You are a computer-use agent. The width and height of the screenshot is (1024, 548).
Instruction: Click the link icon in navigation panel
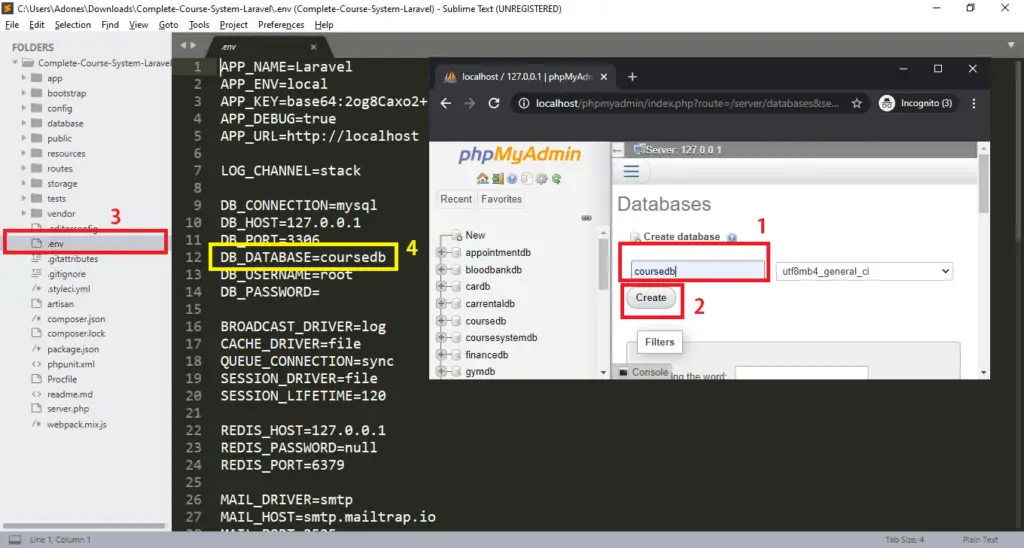click(586, 218)
